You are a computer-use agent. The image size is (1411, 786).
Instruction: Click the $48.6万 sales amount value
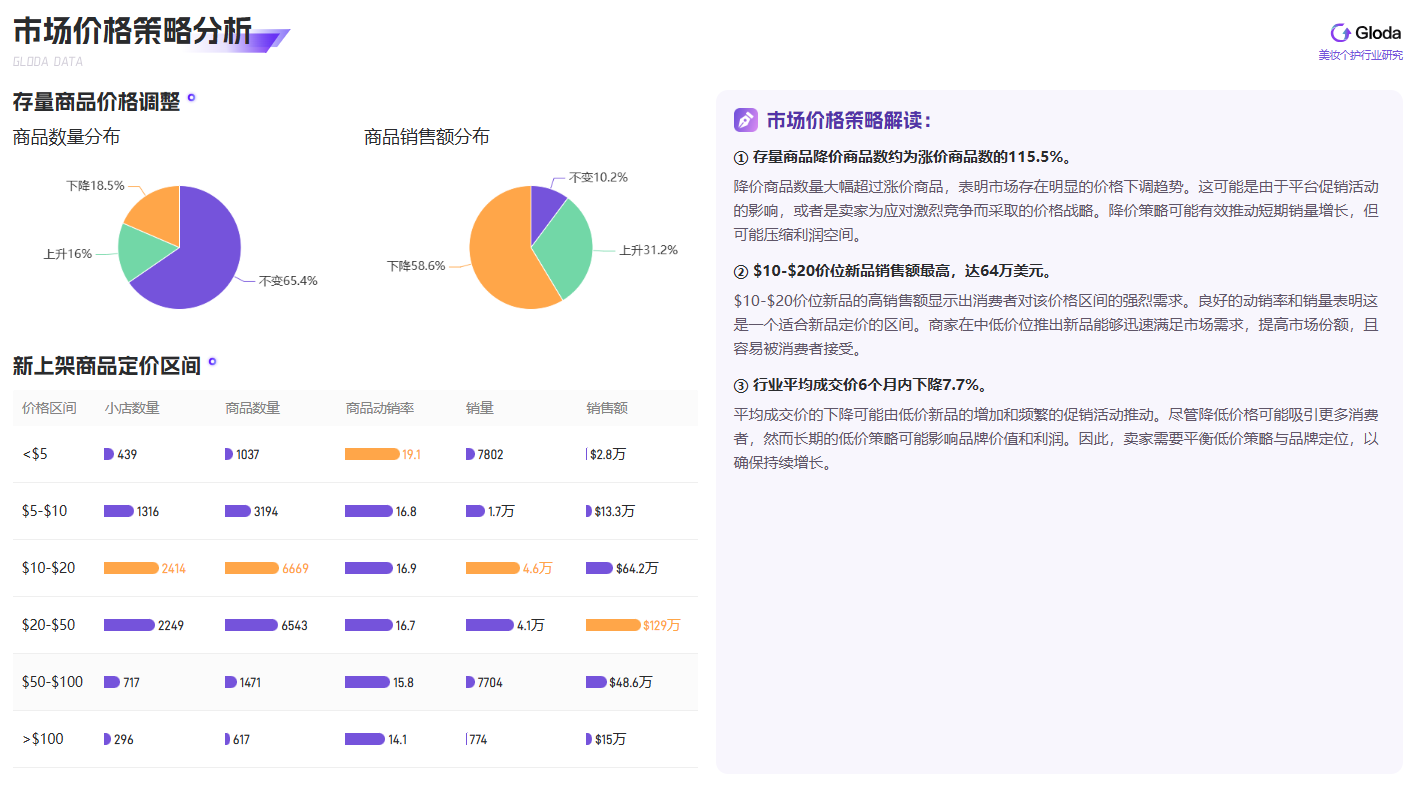coord(631,682)
